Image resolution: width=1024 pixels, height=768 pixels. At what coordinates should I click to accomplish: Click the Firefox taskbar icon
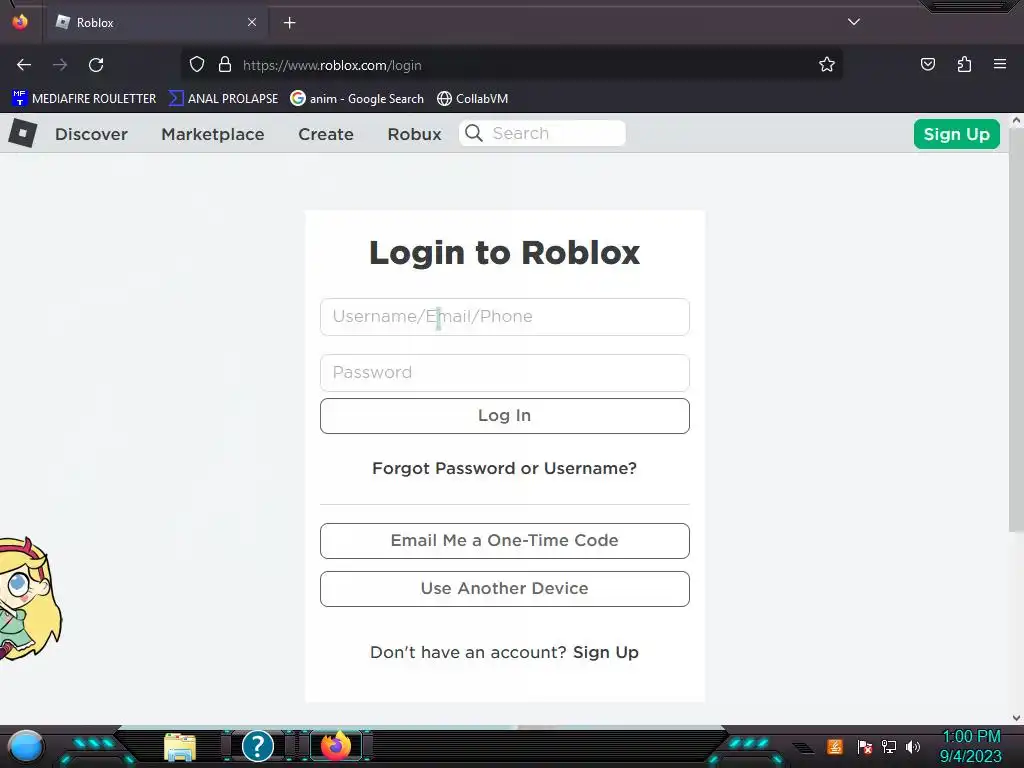click(336, 746)
